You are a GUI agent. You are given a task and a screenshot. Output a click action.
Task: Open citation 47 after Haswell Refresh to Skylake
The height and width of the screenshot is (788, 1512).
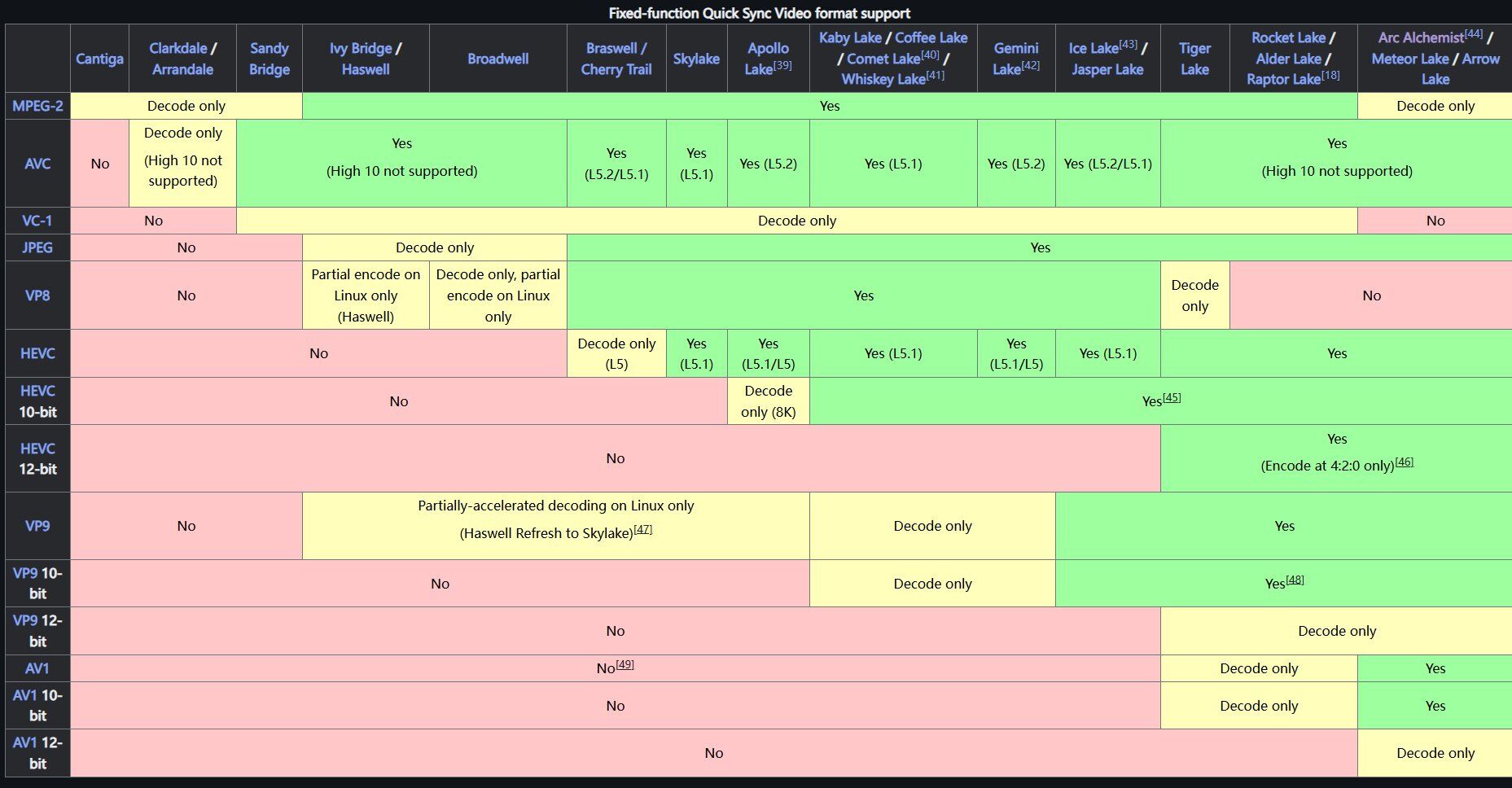coord(643,529)
